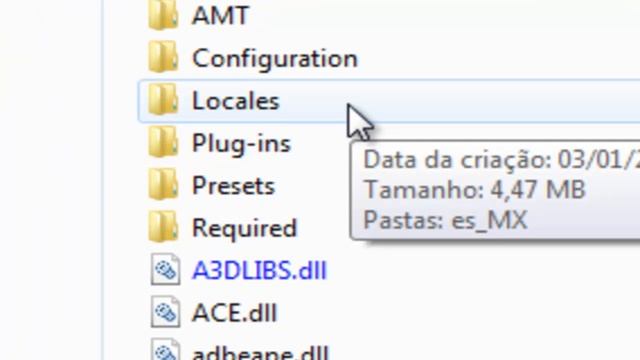Click the Required folder name
Image resolution: width=640 pixels, height=360 pixels.
pyautogui.click(x=244, y=228)
